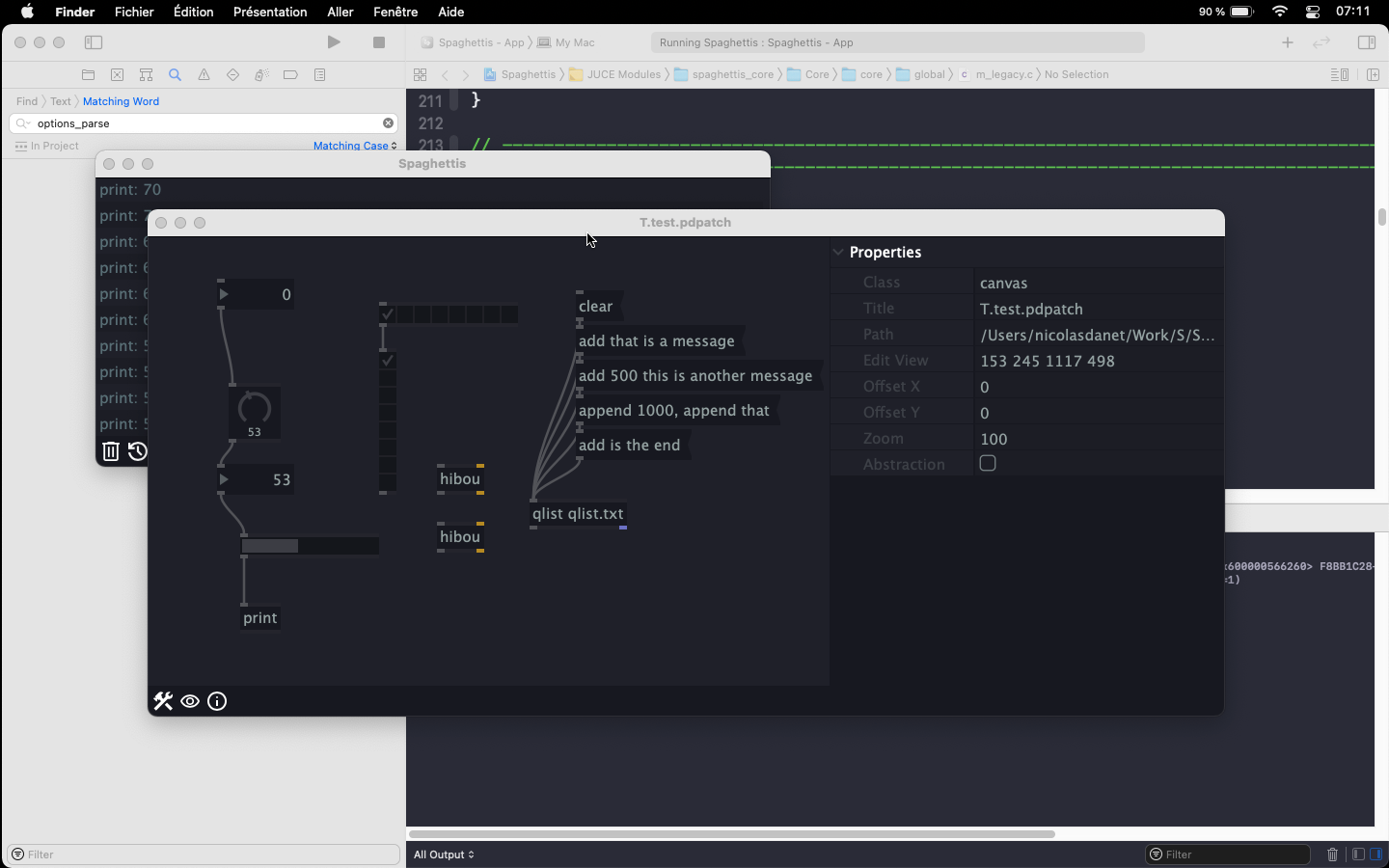Click the history clock icon in console
Viewport: 1389px width, 868px height.
tap(137, 451)
